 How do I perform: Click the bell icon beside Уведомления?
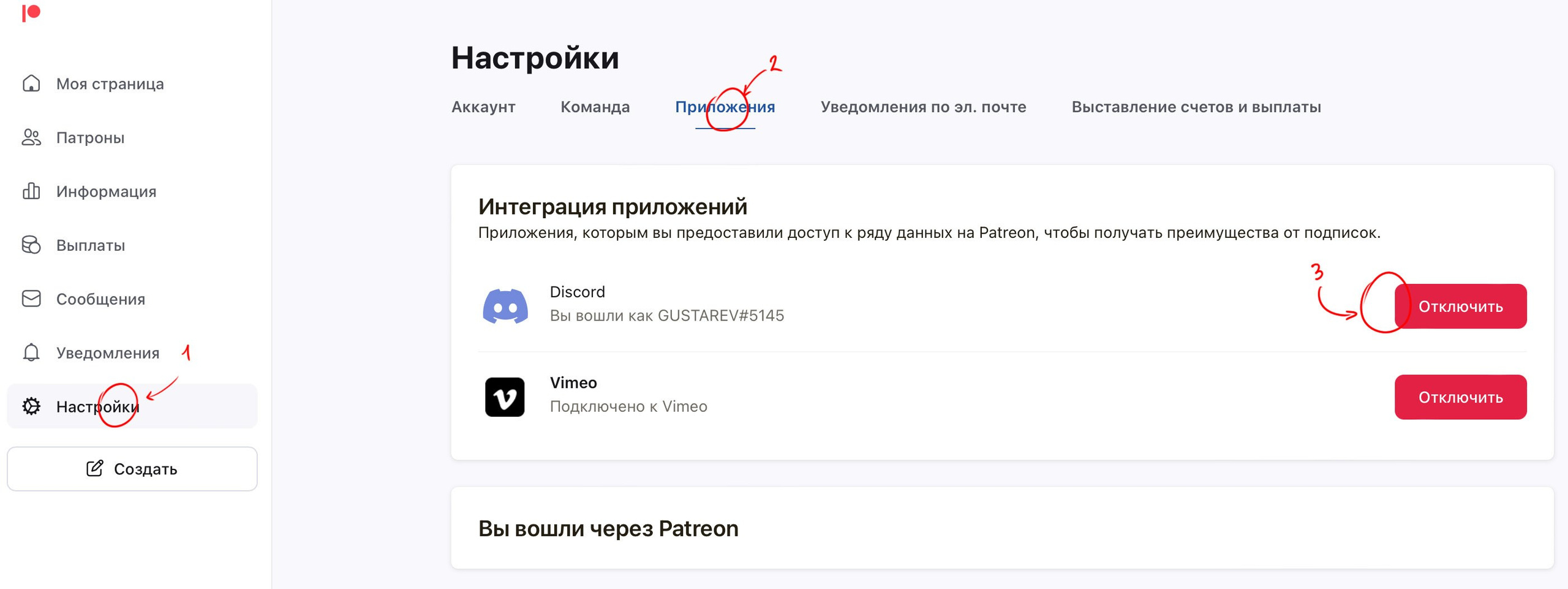[x=31, y=352]
